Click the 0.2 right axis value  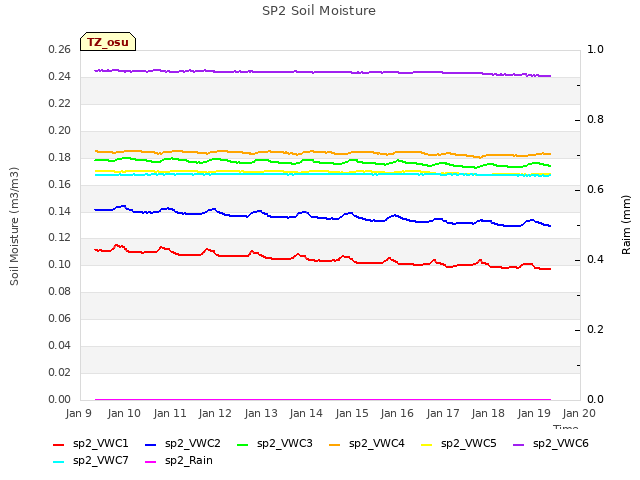click(x=596, y=329)
